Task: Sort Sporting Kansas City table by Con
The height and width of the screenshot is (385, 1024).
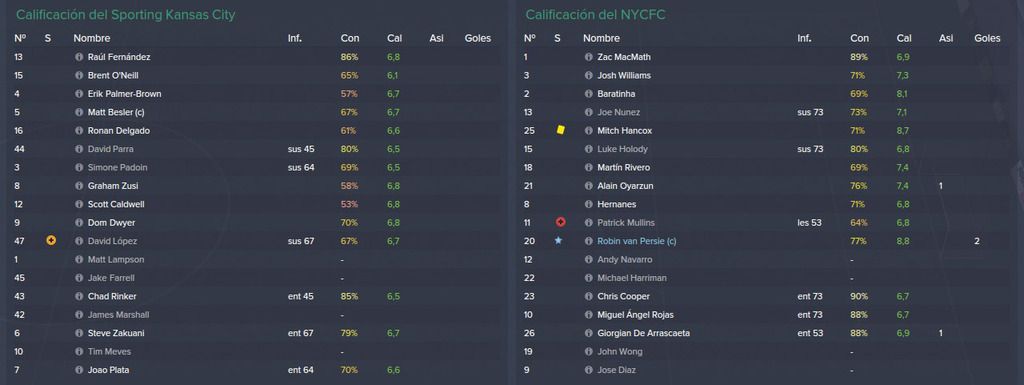Action: [350, 38]
